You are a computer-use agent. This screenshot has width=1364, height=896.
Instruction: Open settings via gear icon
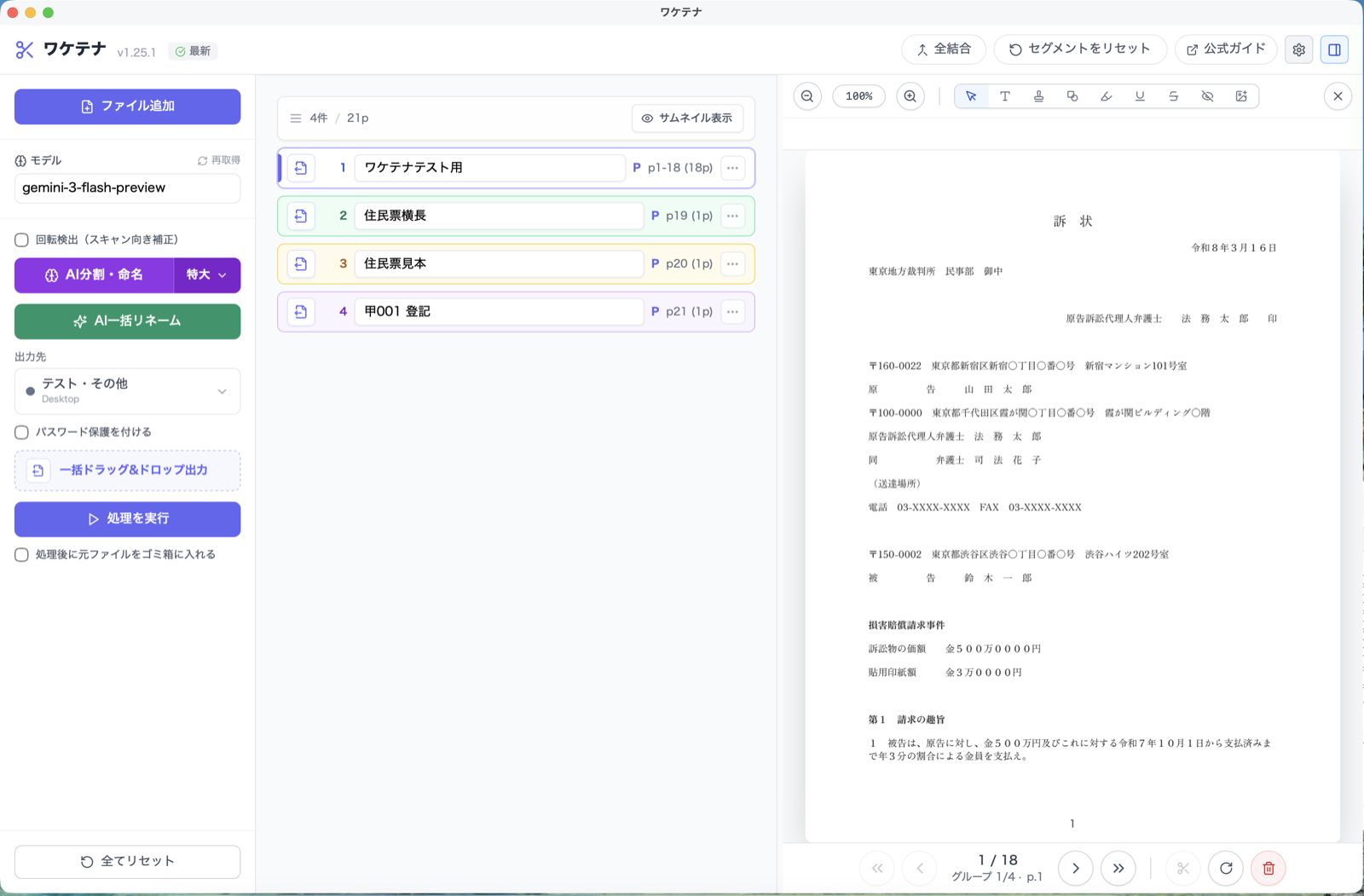click(1298, 50)
